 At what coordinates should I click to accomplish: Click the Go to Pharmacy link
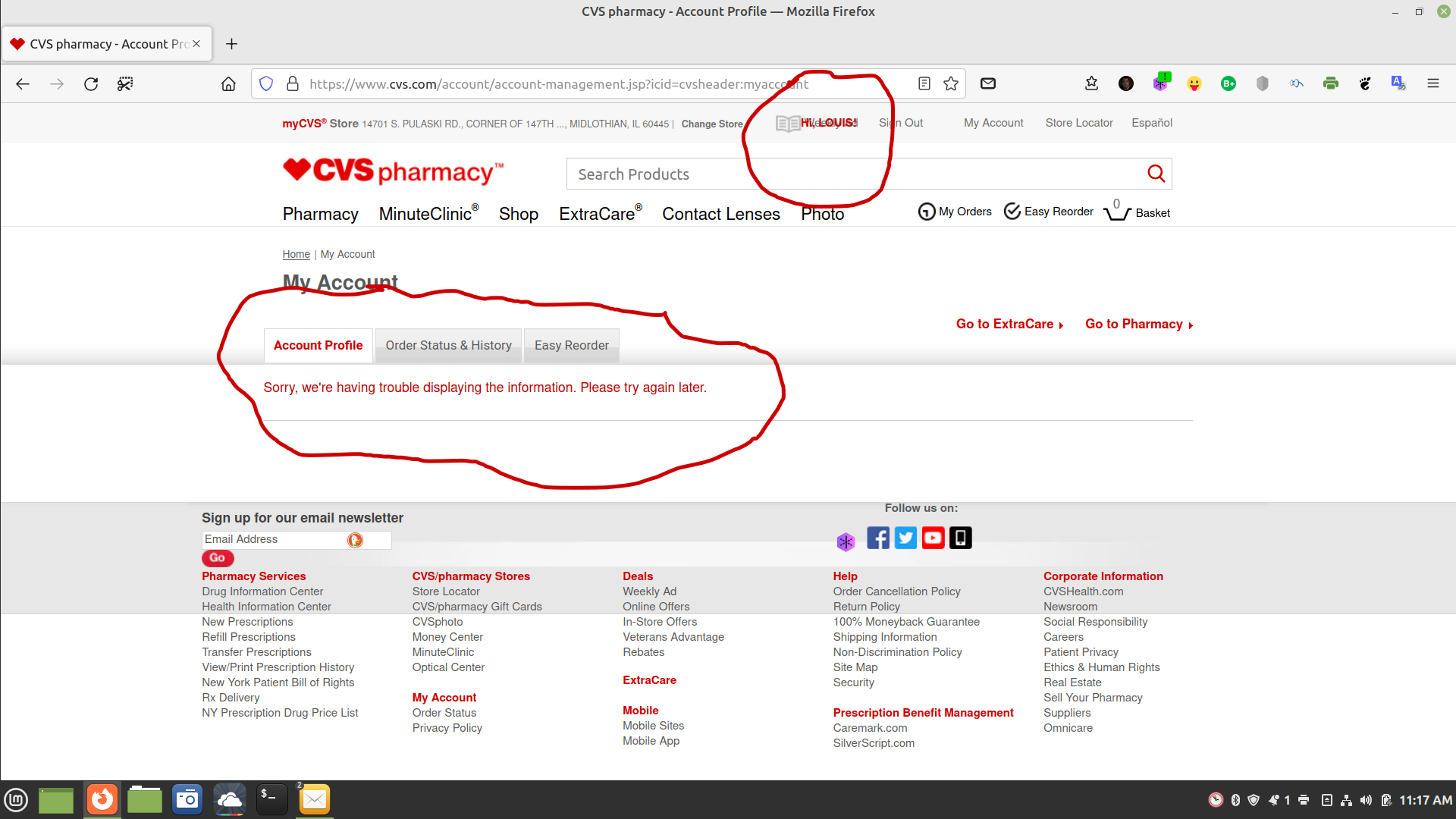point(1139,324)
